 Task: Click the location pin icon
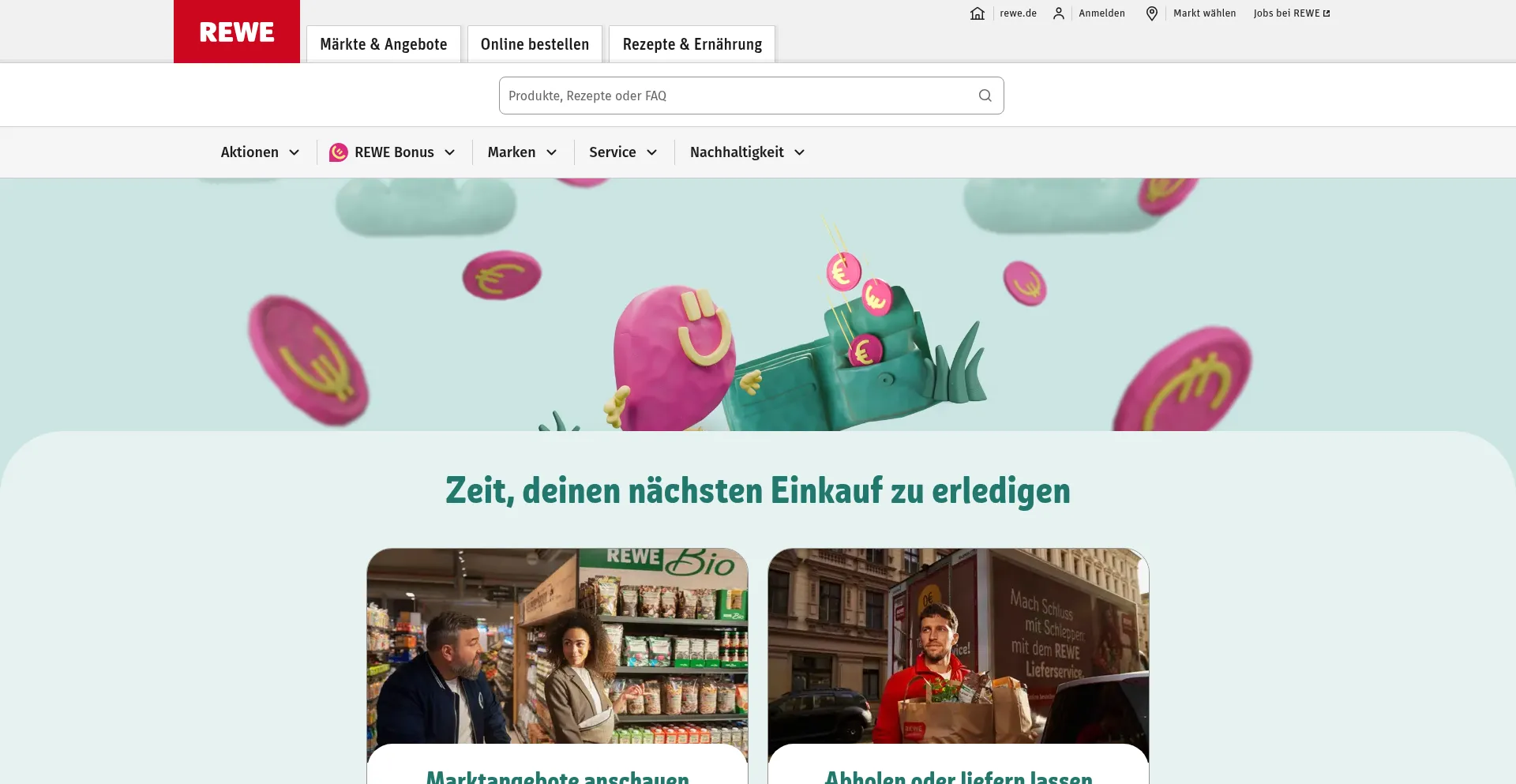pos(1152,13)
